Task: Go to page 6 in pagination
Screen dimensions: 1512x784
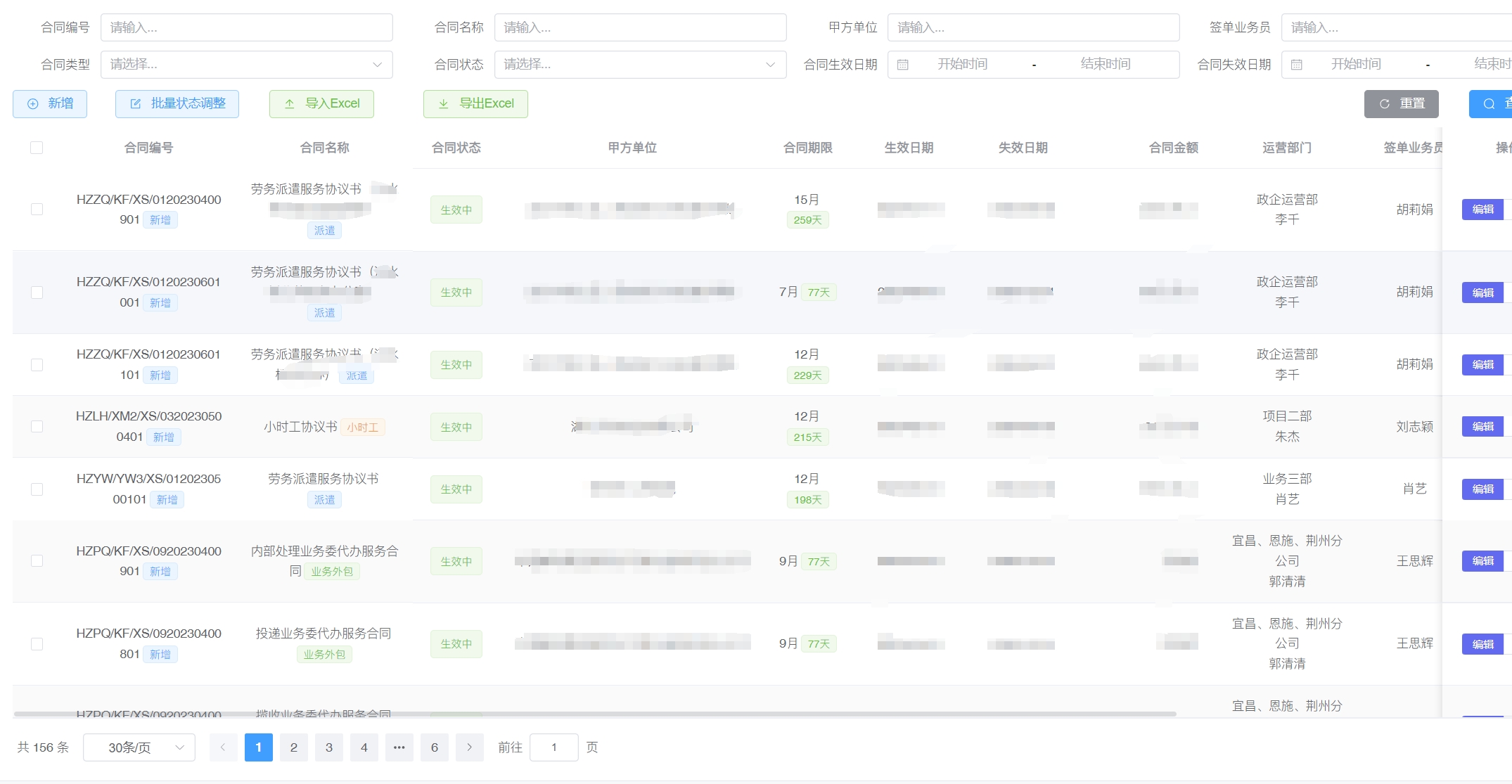Action: coord(434,747)
